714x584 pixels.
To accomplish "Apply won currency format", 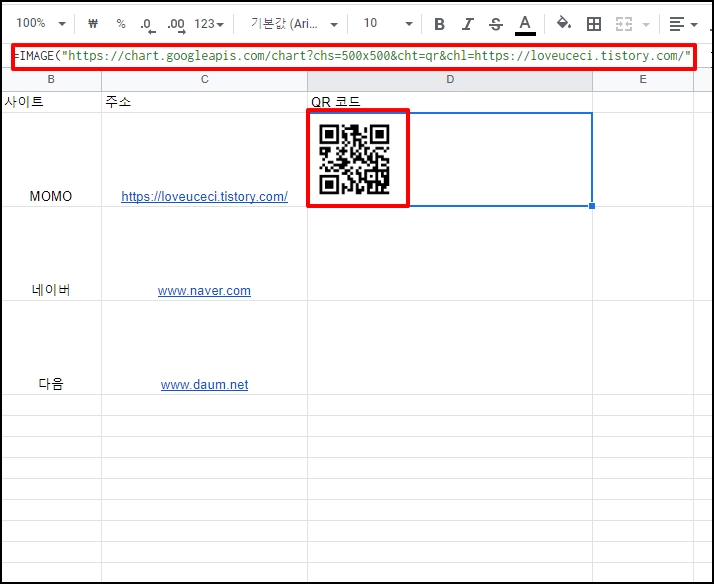I will 93,23.
